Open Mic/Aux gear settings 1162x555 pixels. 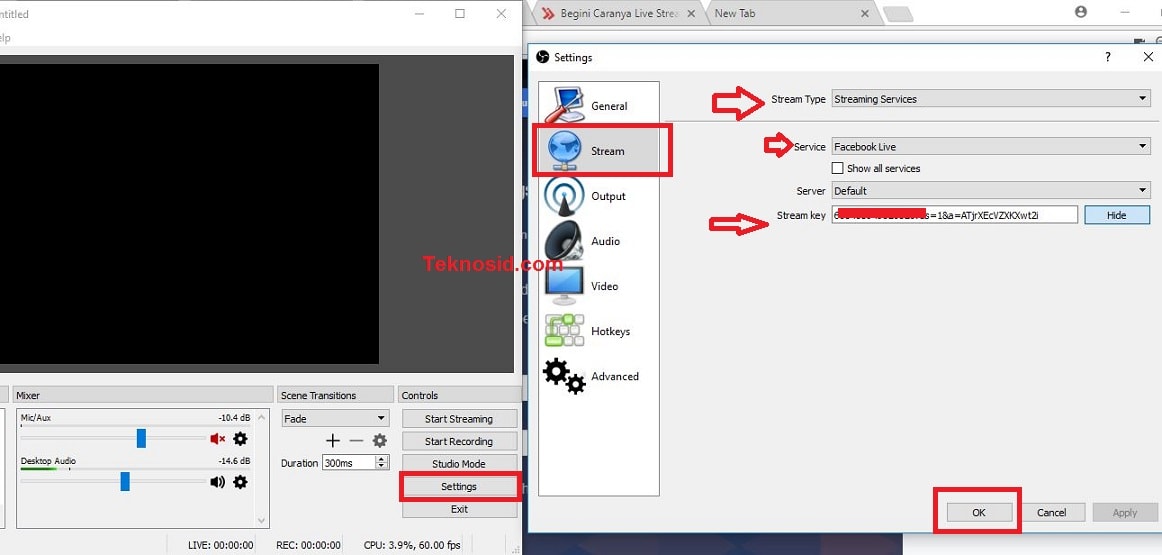(240, 439)
